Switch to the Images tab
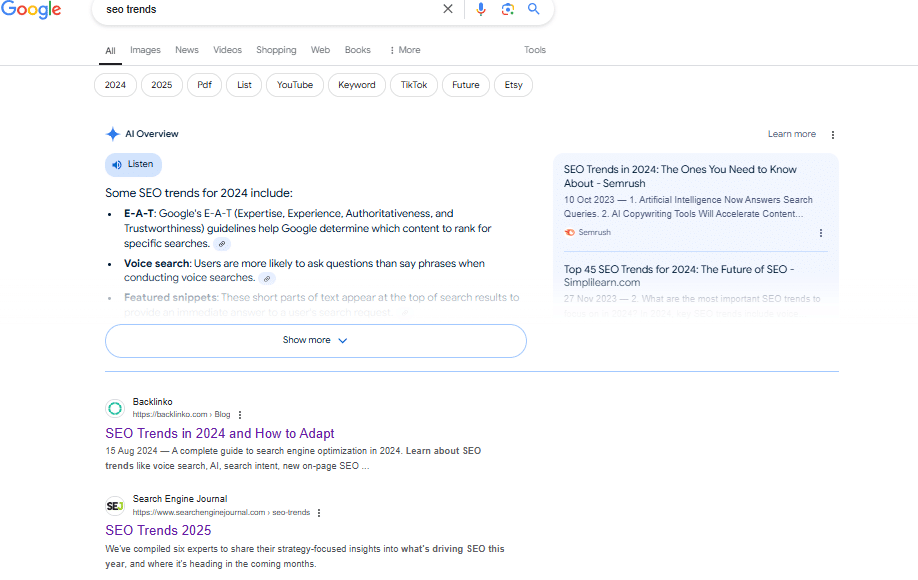The height and width of the screenshot is (580, 918). (145, 50)
